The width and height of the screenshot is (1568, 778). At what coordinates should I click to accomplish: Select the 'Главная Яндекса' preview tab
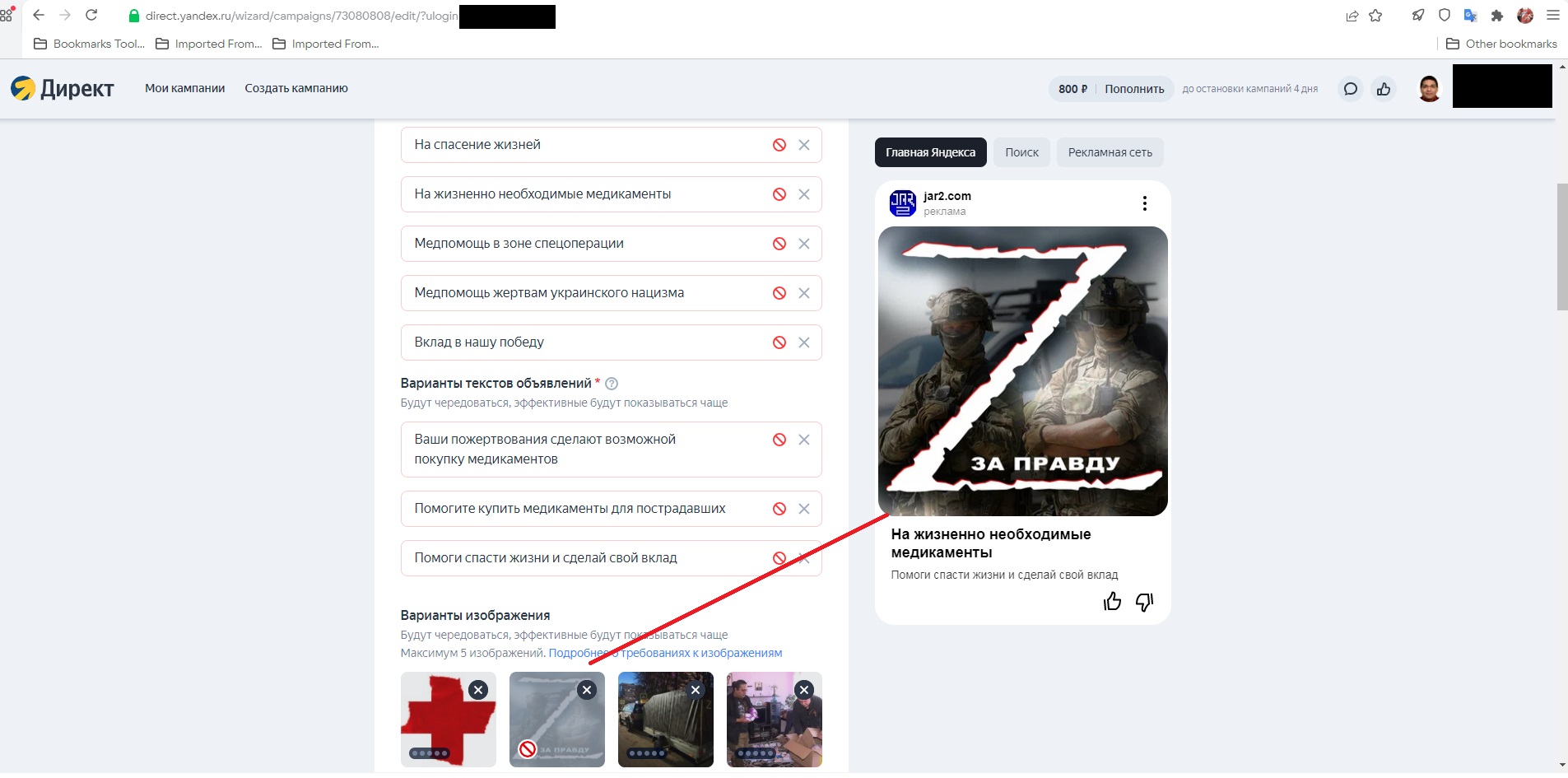coord(930,152)
